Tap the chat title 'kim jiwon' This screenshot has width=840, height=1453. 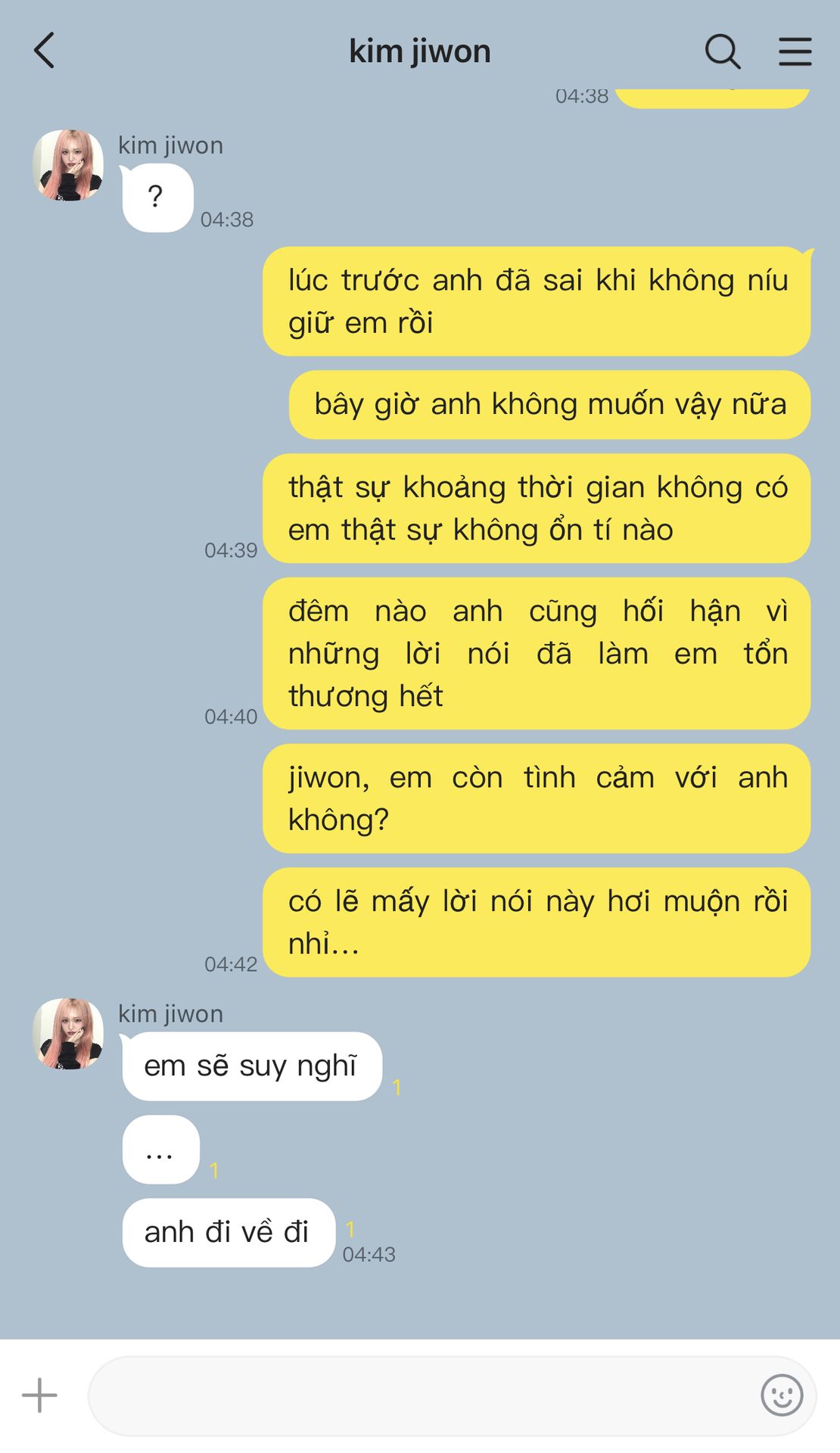click(x=420, y=51)
